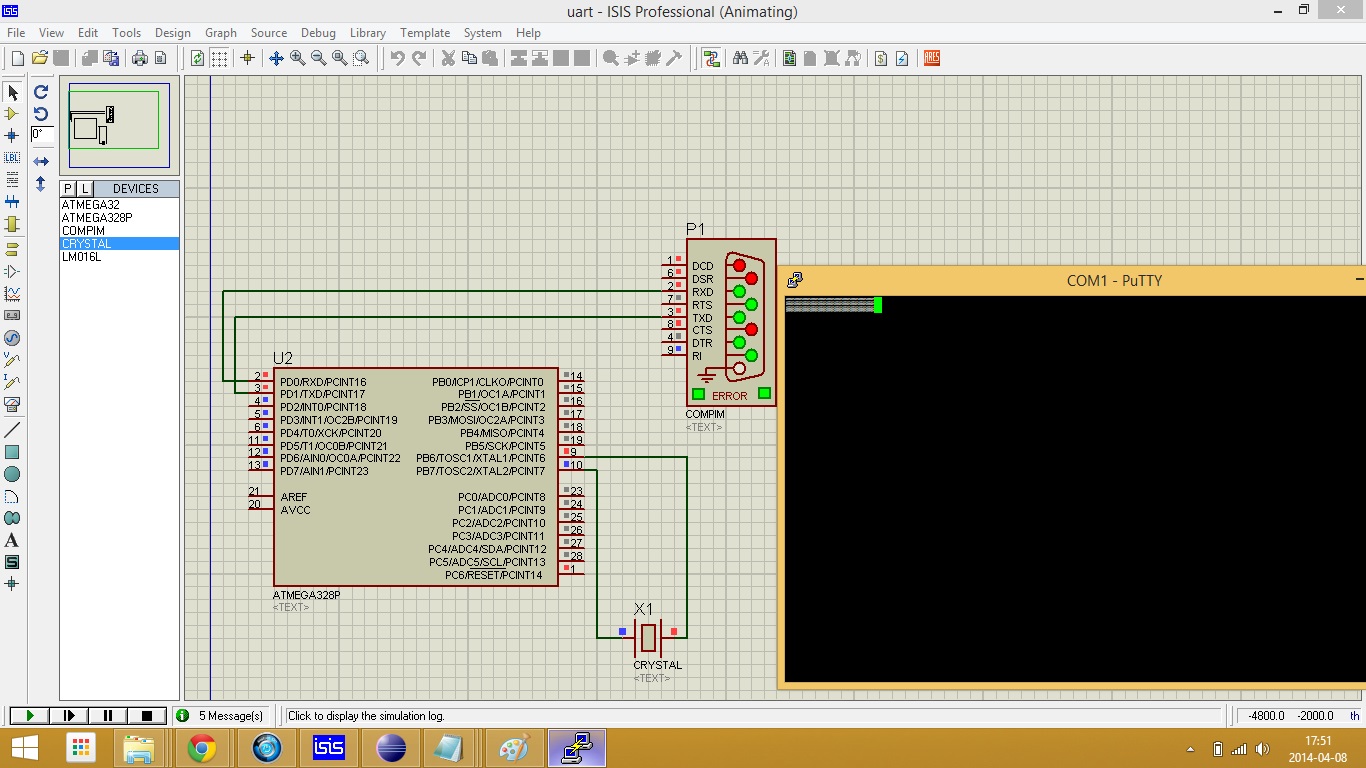Screen dimensions: 1366x768
Task: Show hidden system tray icons
Action: [1190, 749]
